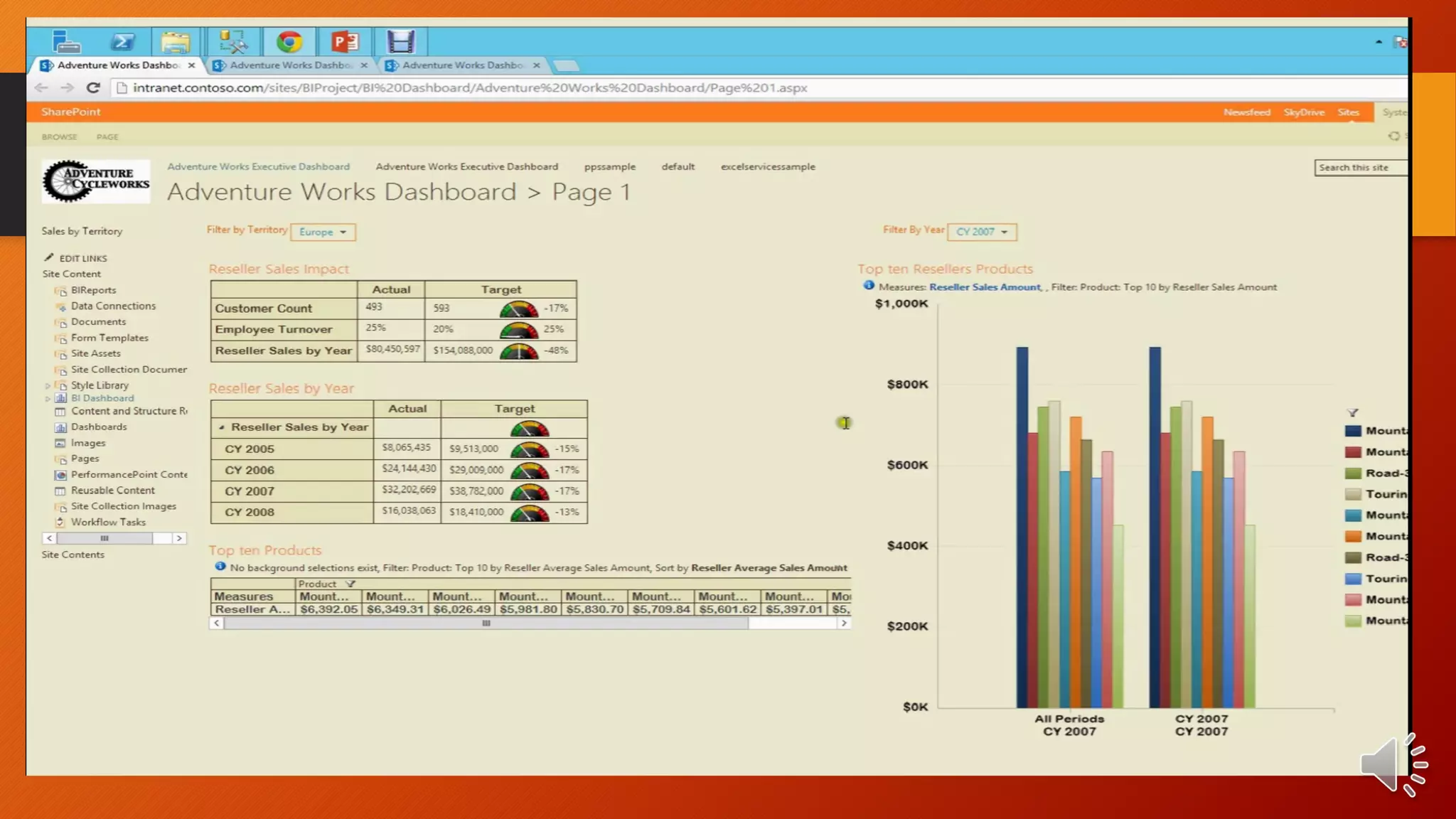The width and height of the screenshot is (1456, 819).
Task: Click the EDIT LINKS pencil icon
Action: tap(48, 257)
